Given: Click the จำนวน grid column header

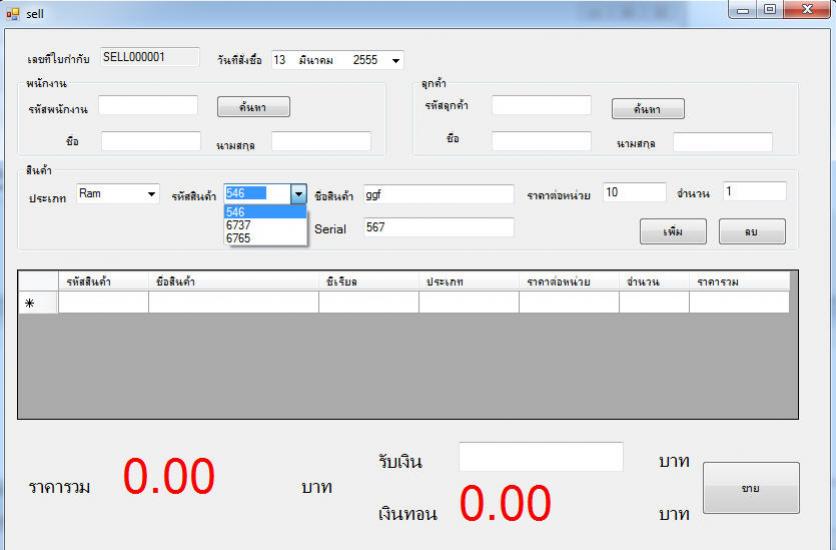Looking at the screenshot, I should (654, 281).
